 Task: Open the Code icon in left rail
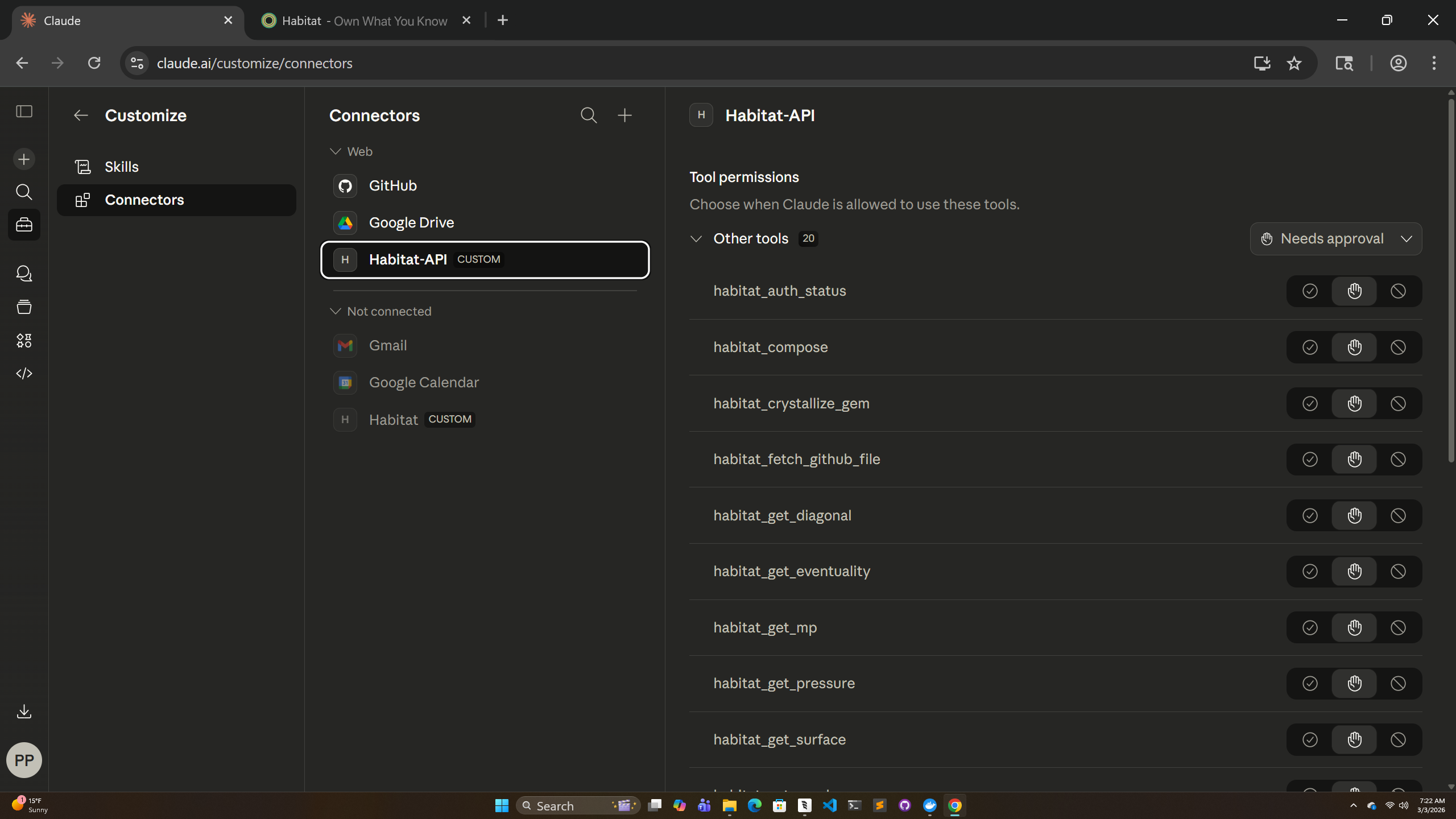pyautogui.click(x=24, y=374)
